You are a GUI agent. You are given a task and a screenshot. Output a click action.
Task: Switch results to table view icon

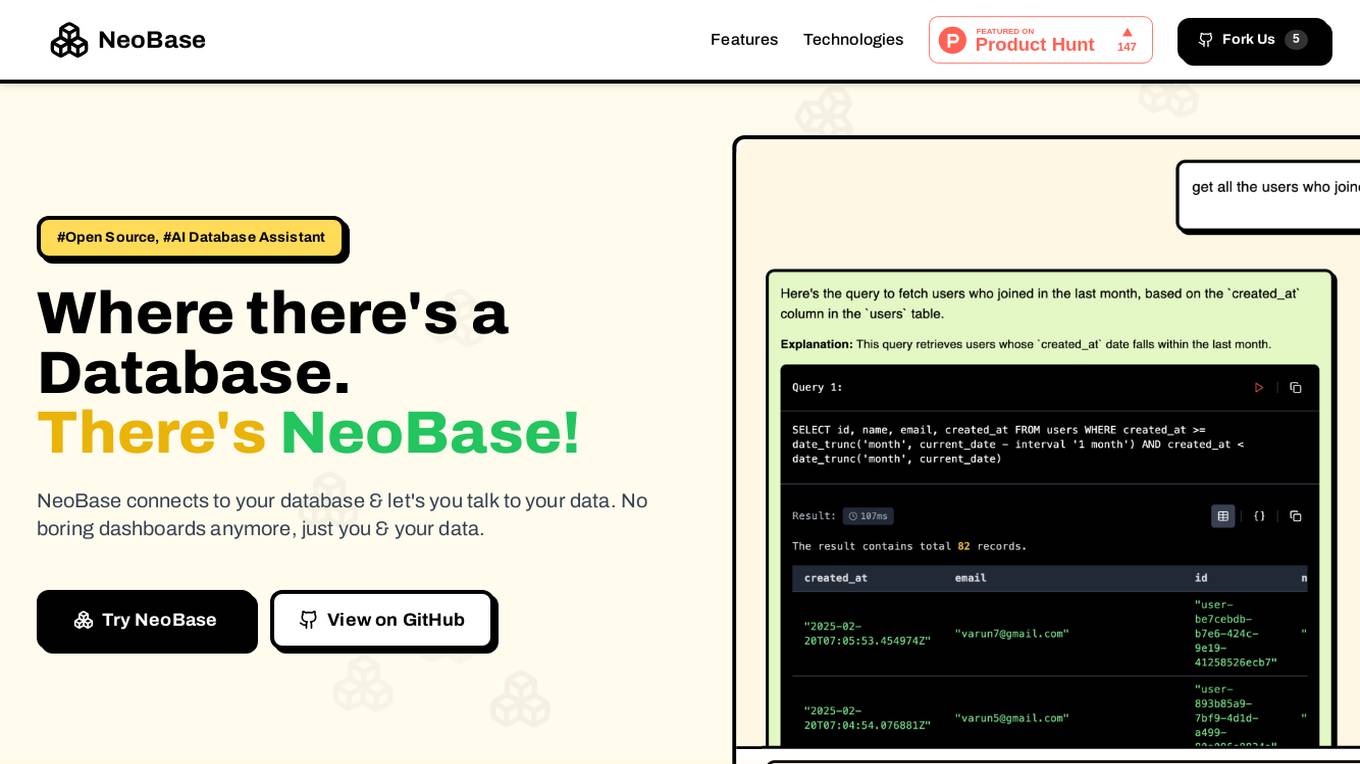1223,516
